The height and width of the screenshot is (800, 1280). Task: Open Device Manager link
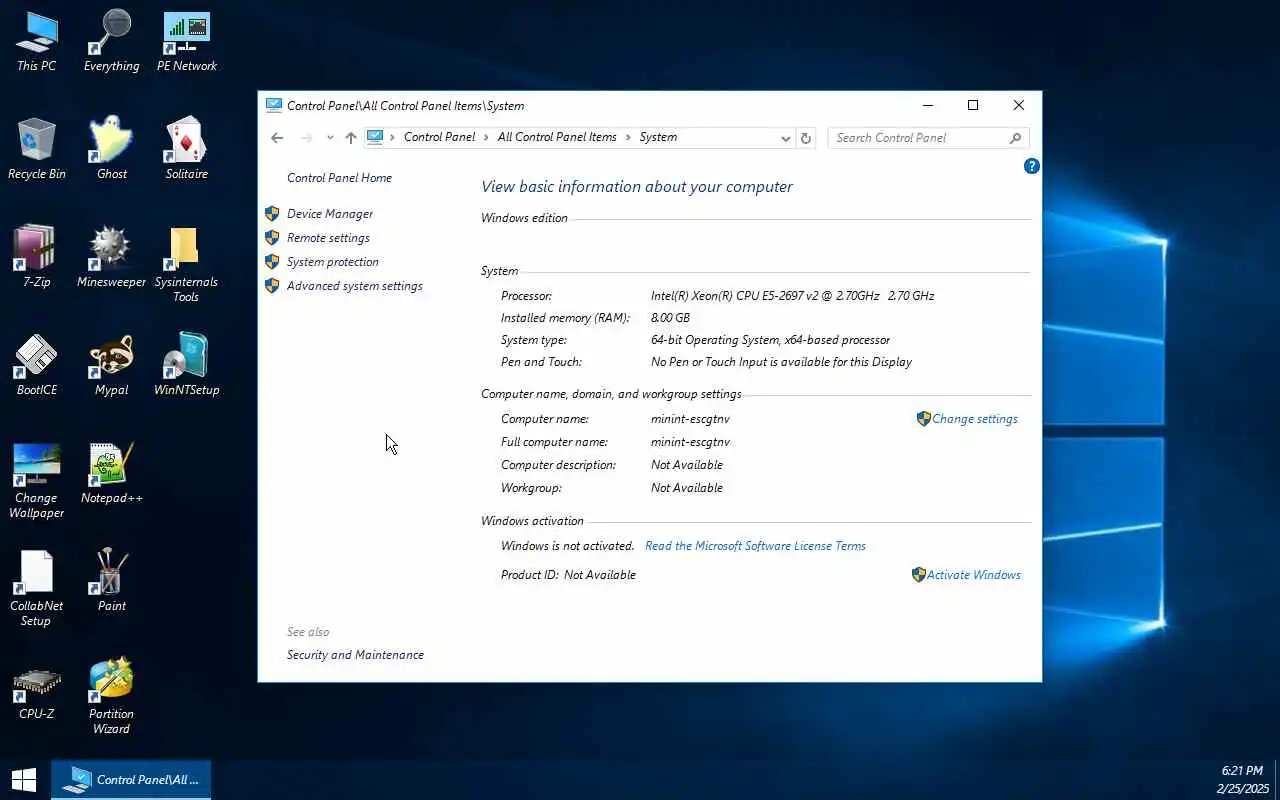330,214
